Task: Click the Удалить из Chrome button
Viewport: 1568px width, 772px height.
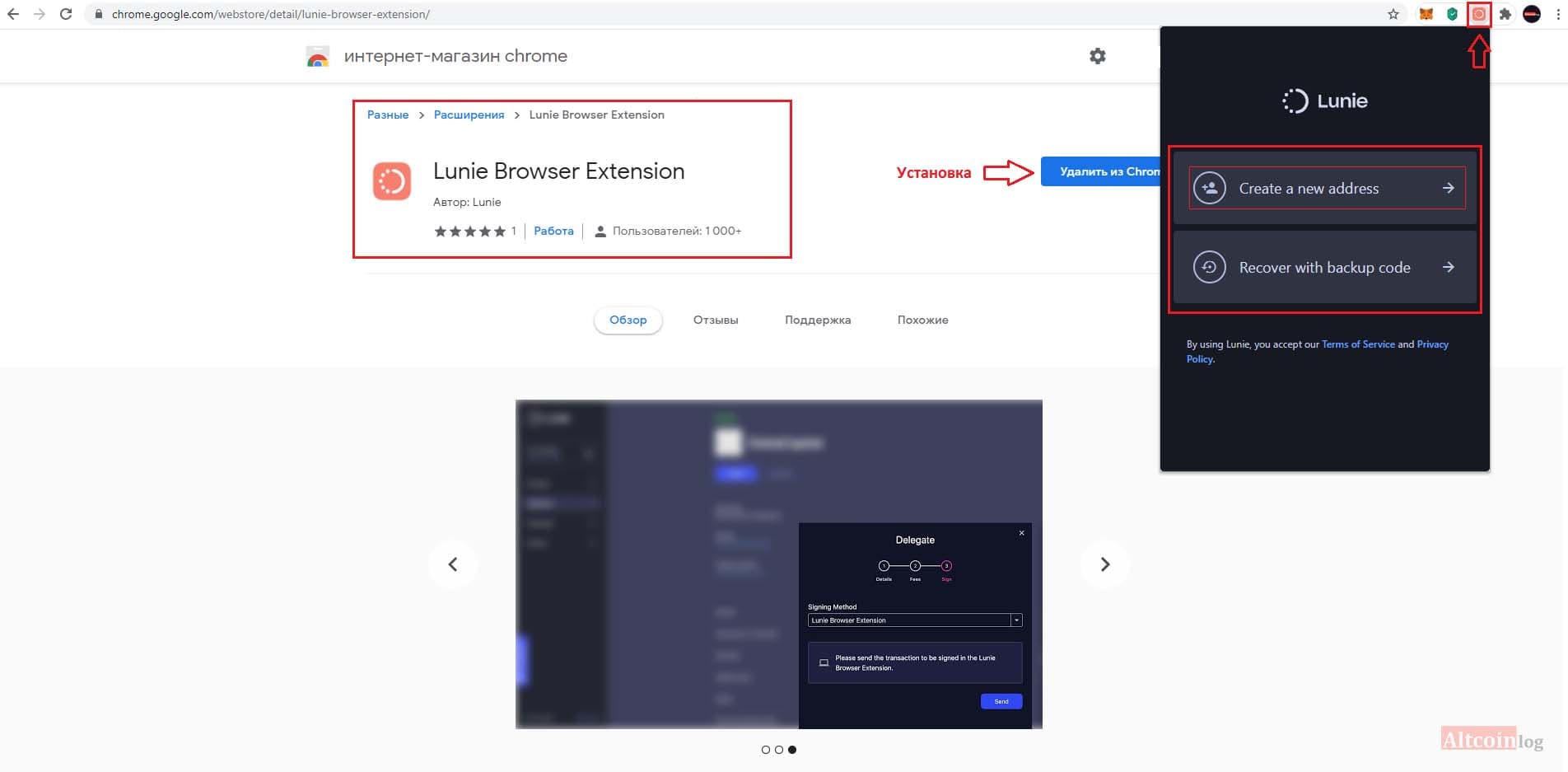Action: pyautogui.click(x=1100, y=171)
